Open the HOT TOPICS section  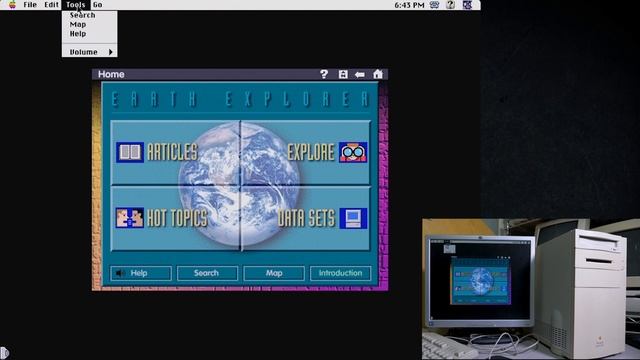[177, 218]
